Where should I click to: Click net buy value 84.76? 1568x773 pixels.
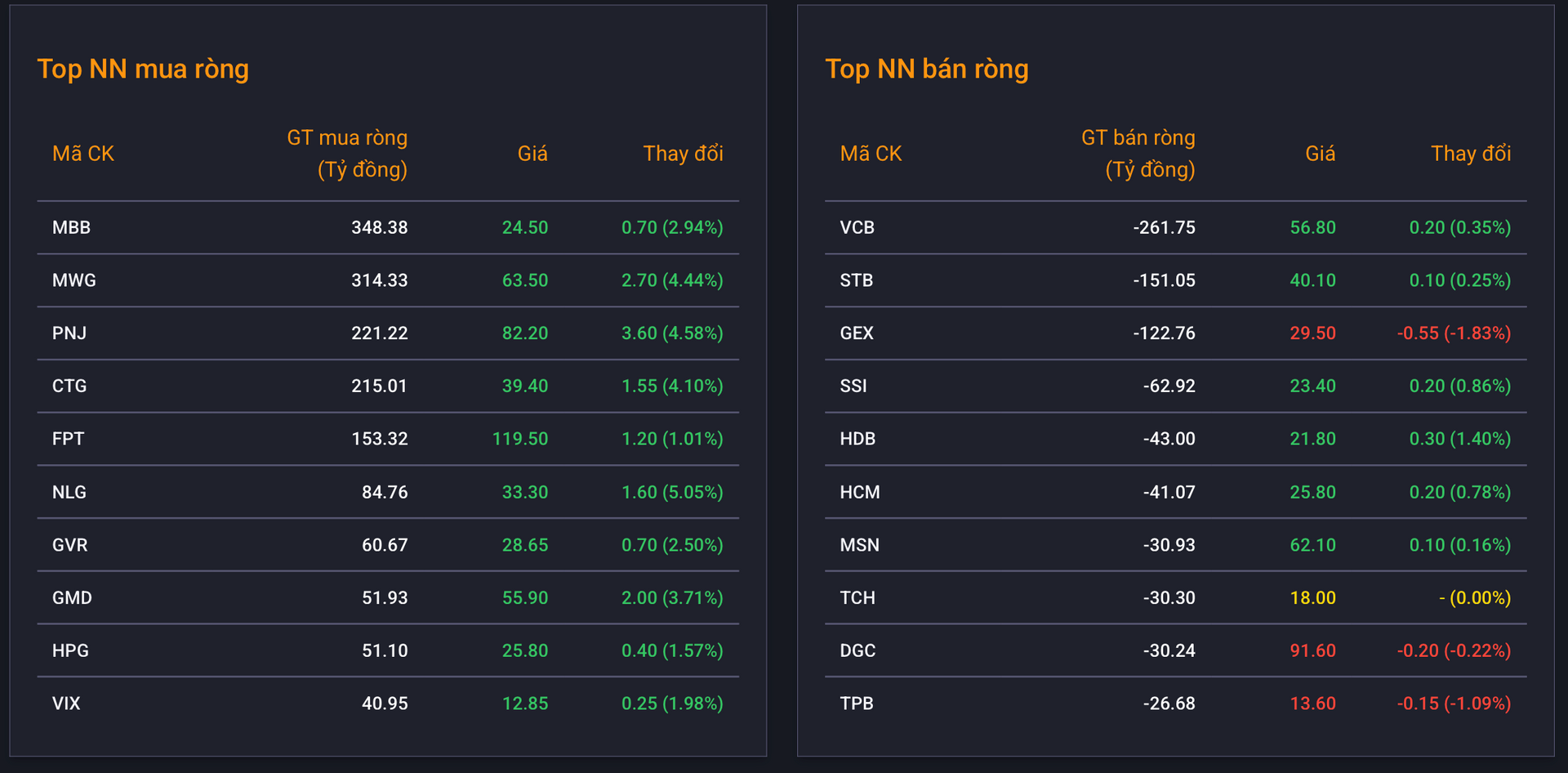[x=385, y=492]
